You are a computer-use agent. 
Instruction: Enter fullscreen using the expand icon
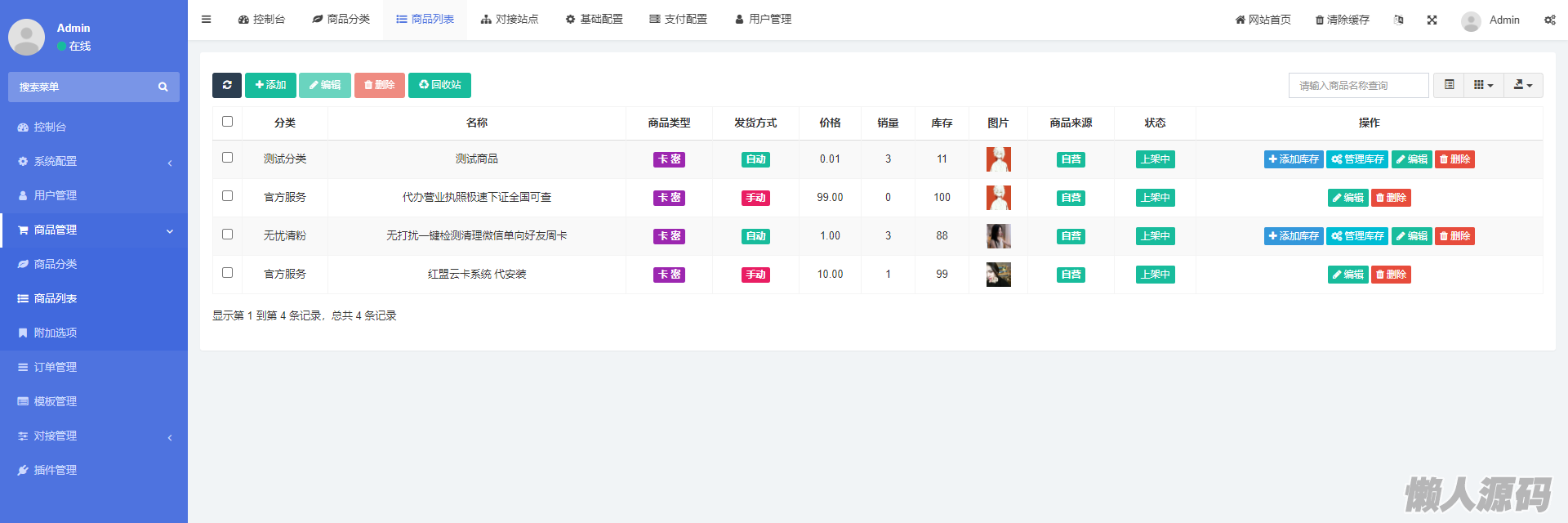(1432, 20)
